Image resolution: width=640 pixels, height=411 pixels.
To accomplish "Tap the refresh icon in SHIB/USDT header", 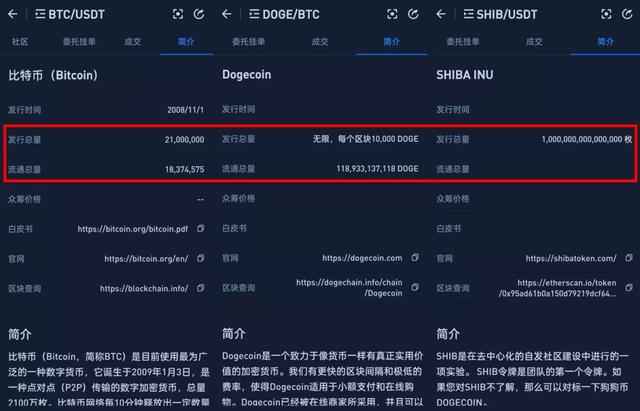I will pyautogui.click(x=627, y=14).
